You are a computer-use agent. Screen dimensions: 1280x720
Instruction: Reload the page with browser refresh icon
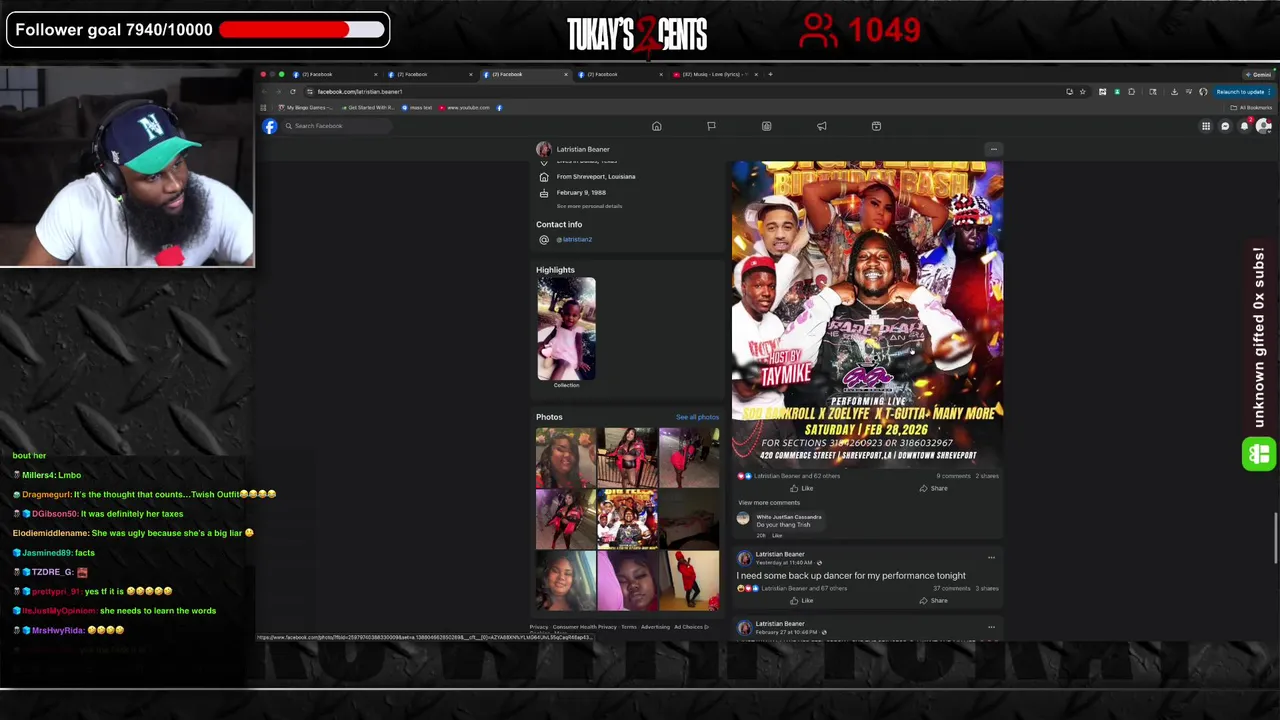tap(293, 91)
